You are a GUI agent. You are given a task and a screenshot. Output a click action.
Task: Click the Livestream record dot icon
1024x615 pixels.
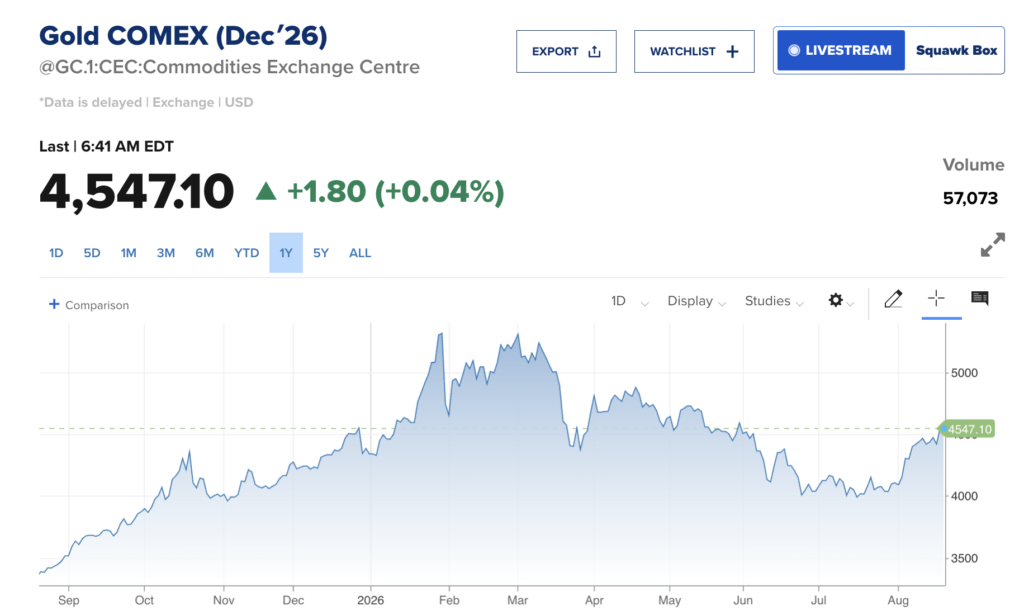[x=793, y=50]
